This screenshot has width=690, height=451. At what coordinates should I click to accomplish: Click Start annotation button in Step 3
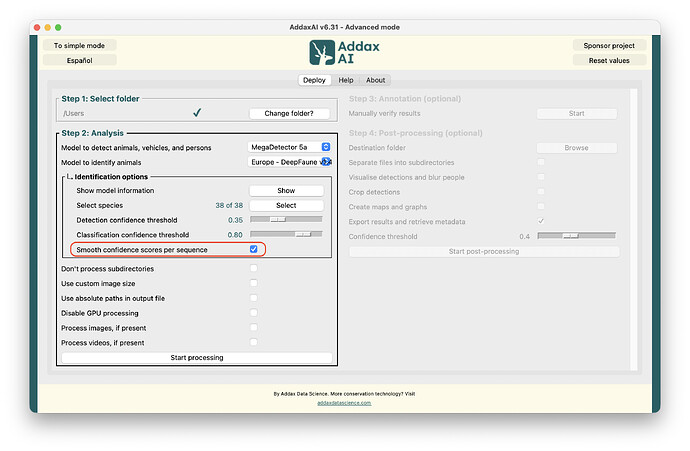click(576, 114)
